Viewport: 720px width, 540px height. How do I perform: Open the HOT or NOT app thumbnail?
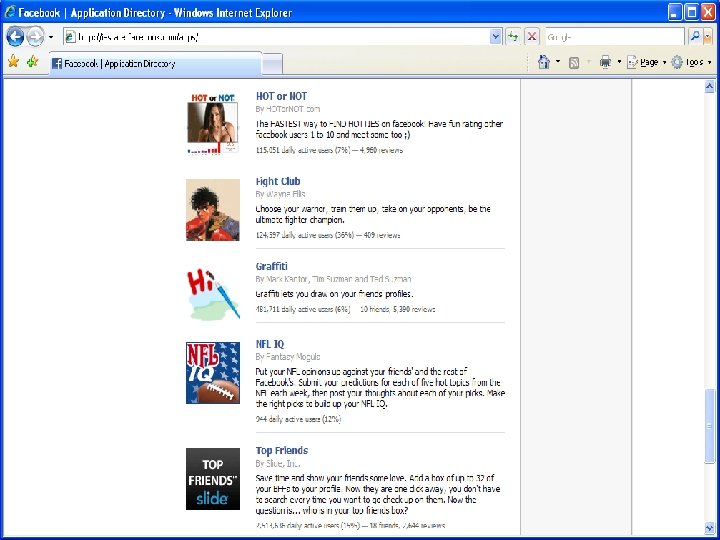click(213, 124)
